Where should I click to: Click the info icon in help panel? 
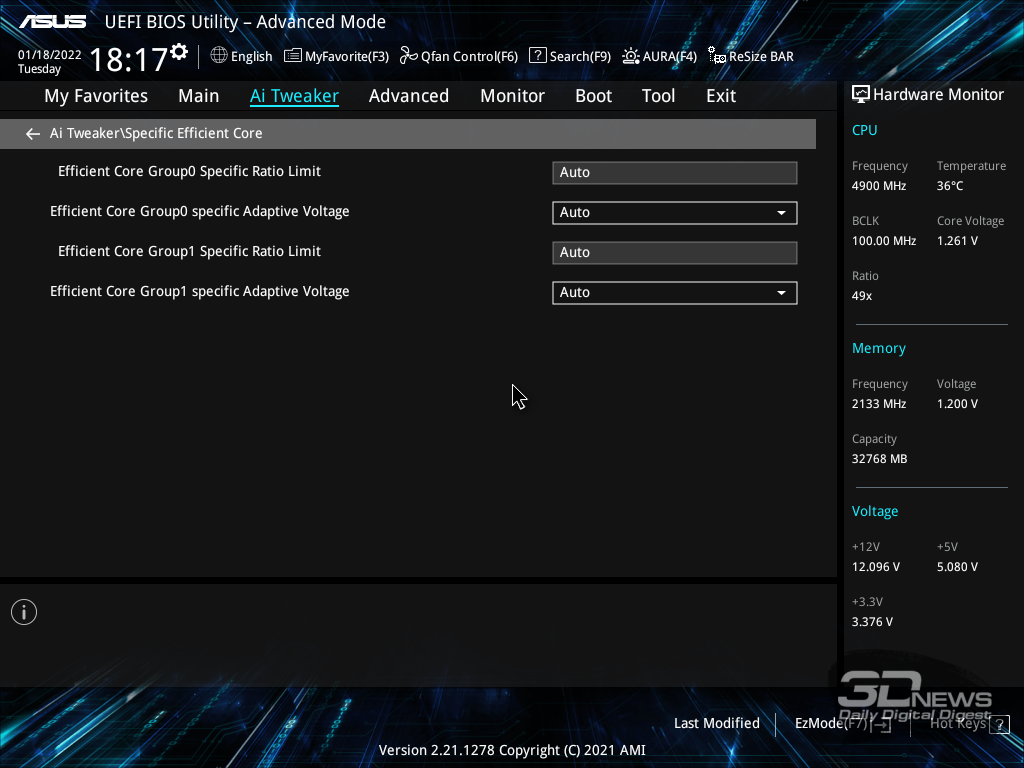(24, 612)
